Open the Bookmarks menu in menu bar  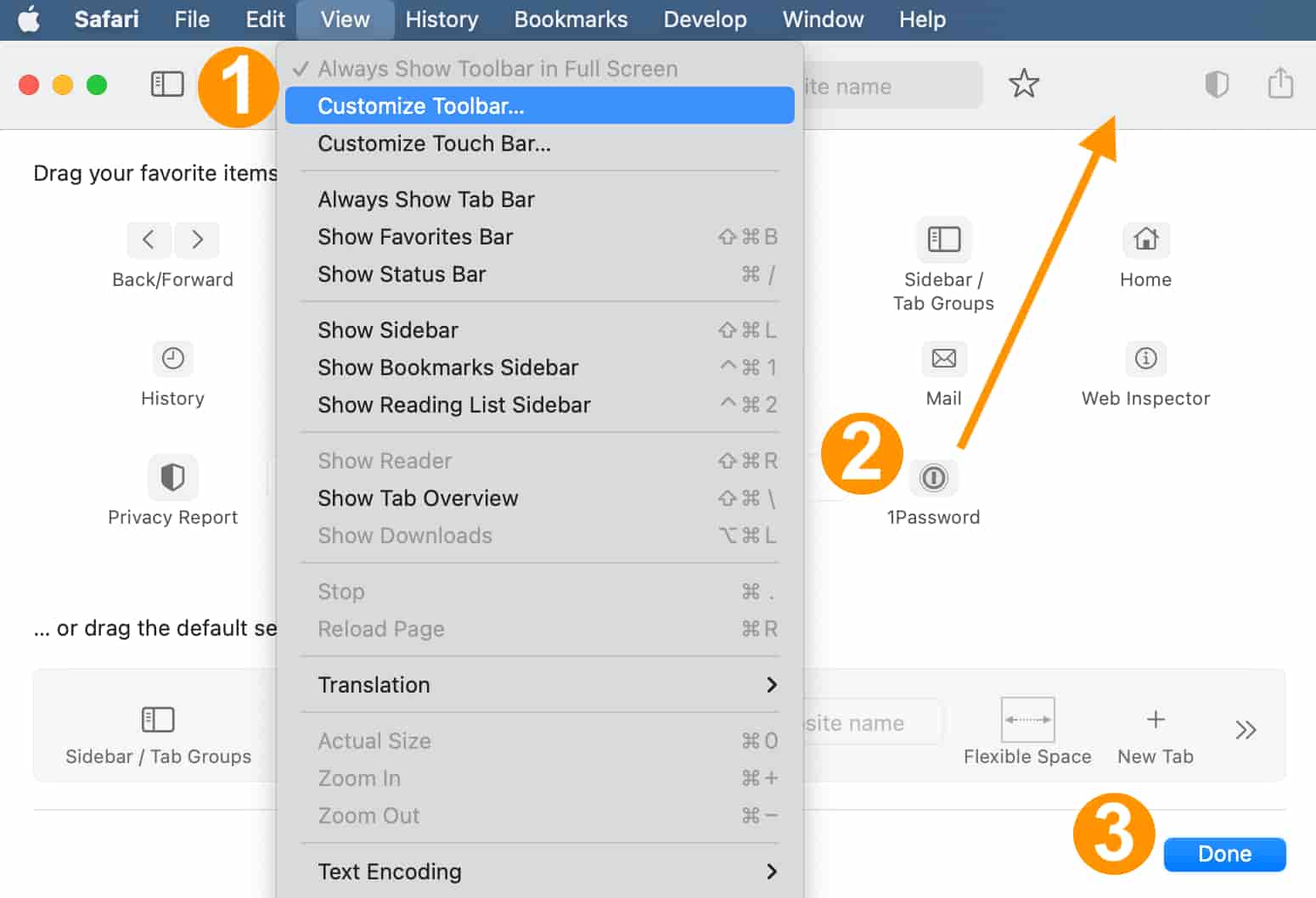click(x=571, y=20)
